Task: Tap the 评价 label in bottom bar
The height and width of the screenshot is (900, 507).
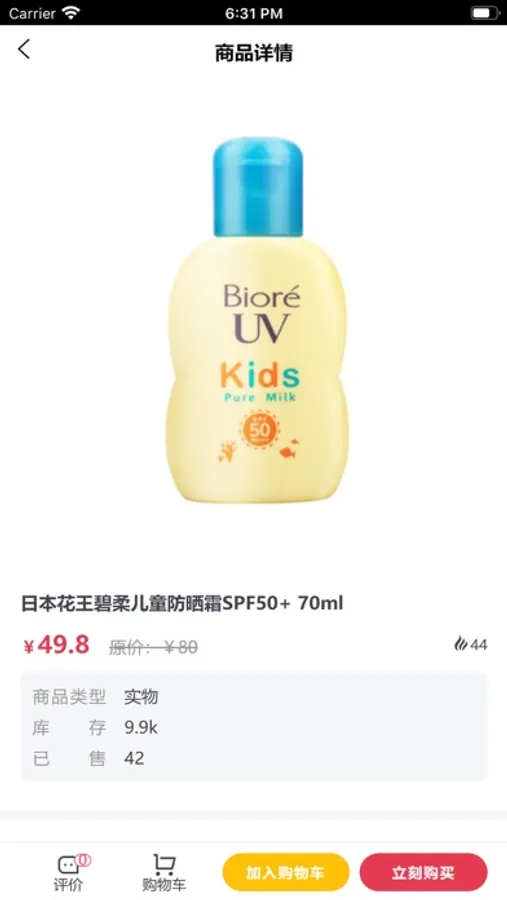Action: tap(68, 885)
